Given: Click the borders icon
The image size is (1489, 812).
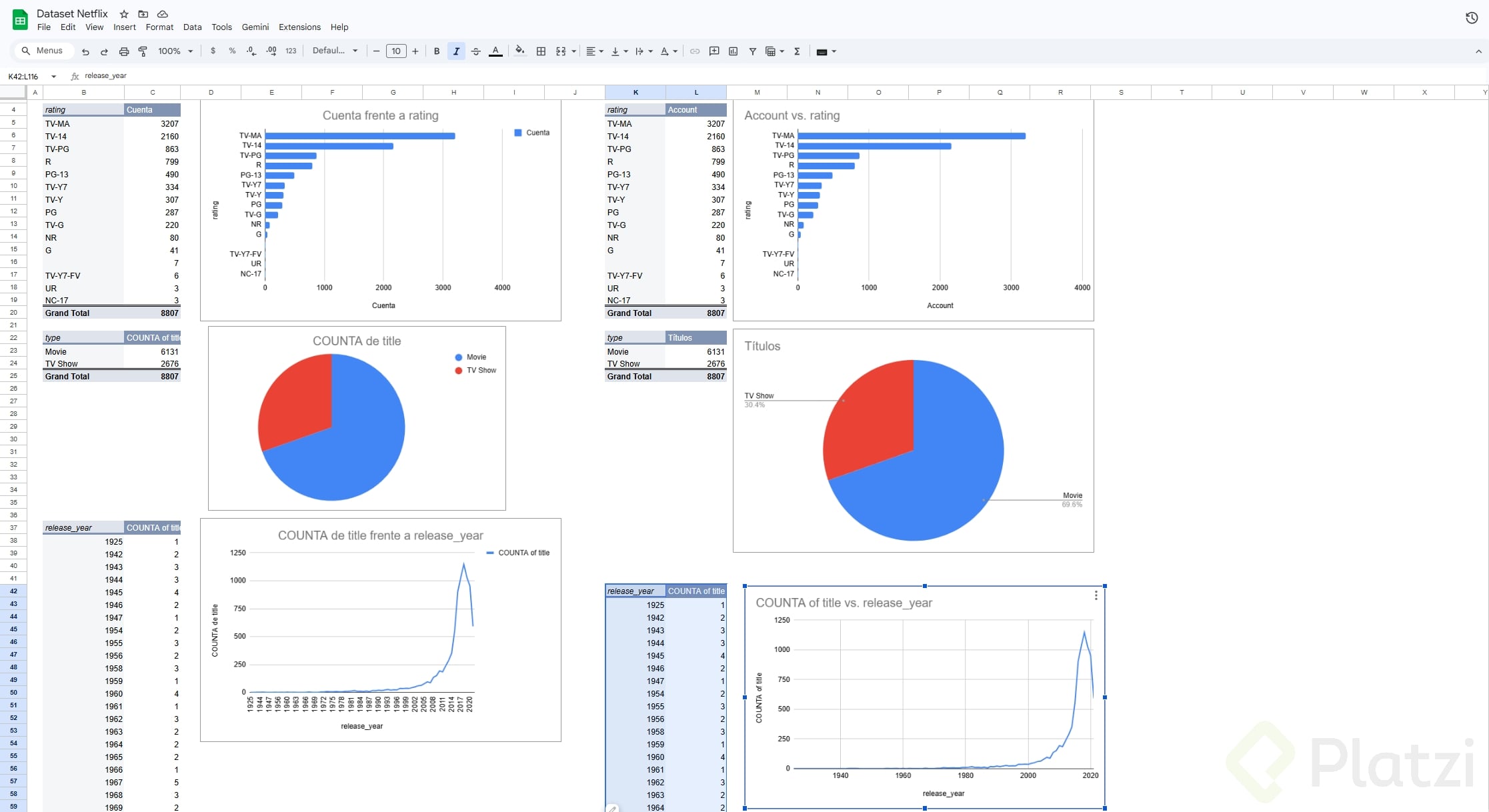Looking at the screenshot, I should [541, 51].
